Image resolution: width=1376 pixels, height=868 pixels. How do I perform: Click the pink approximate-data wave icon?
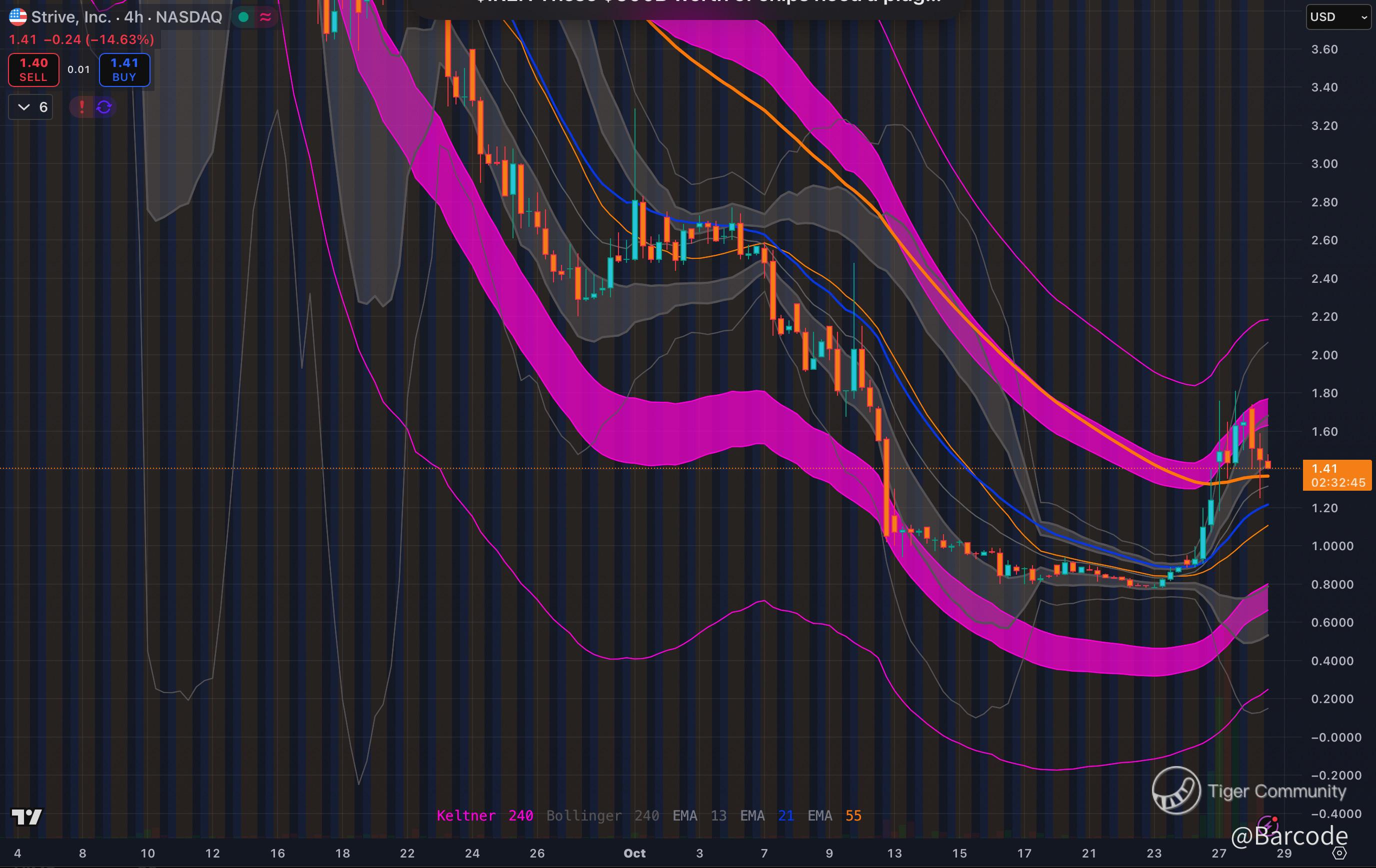tap(265, 17)
